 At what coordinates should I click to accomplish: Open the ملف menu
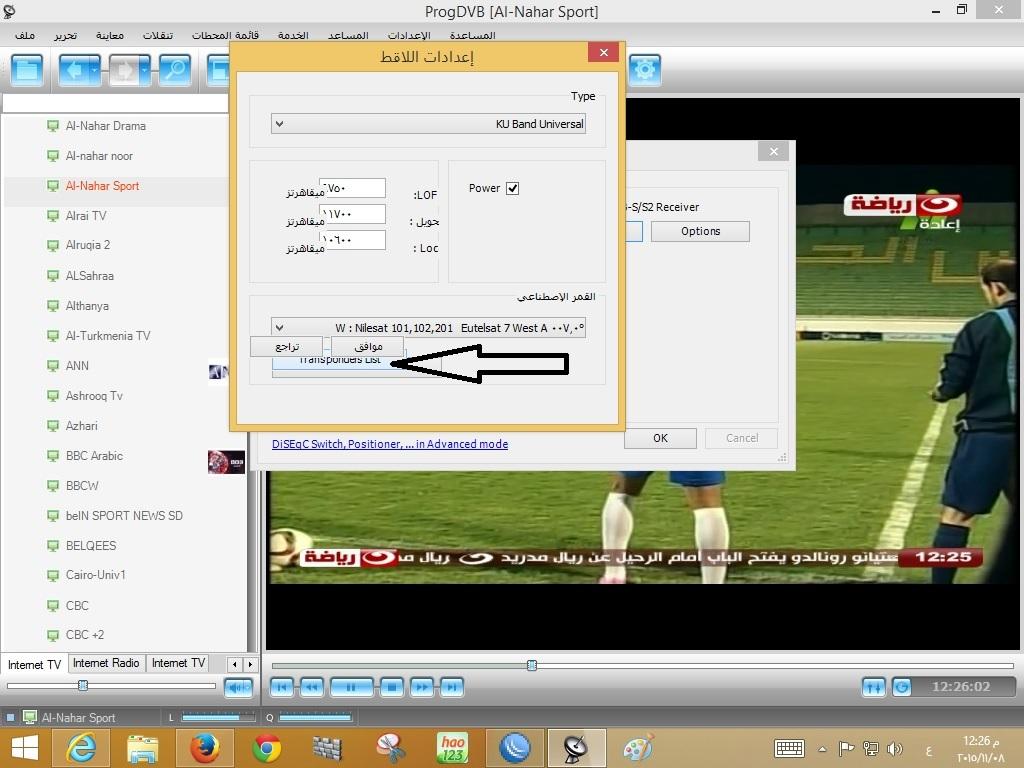pos(25,35)
